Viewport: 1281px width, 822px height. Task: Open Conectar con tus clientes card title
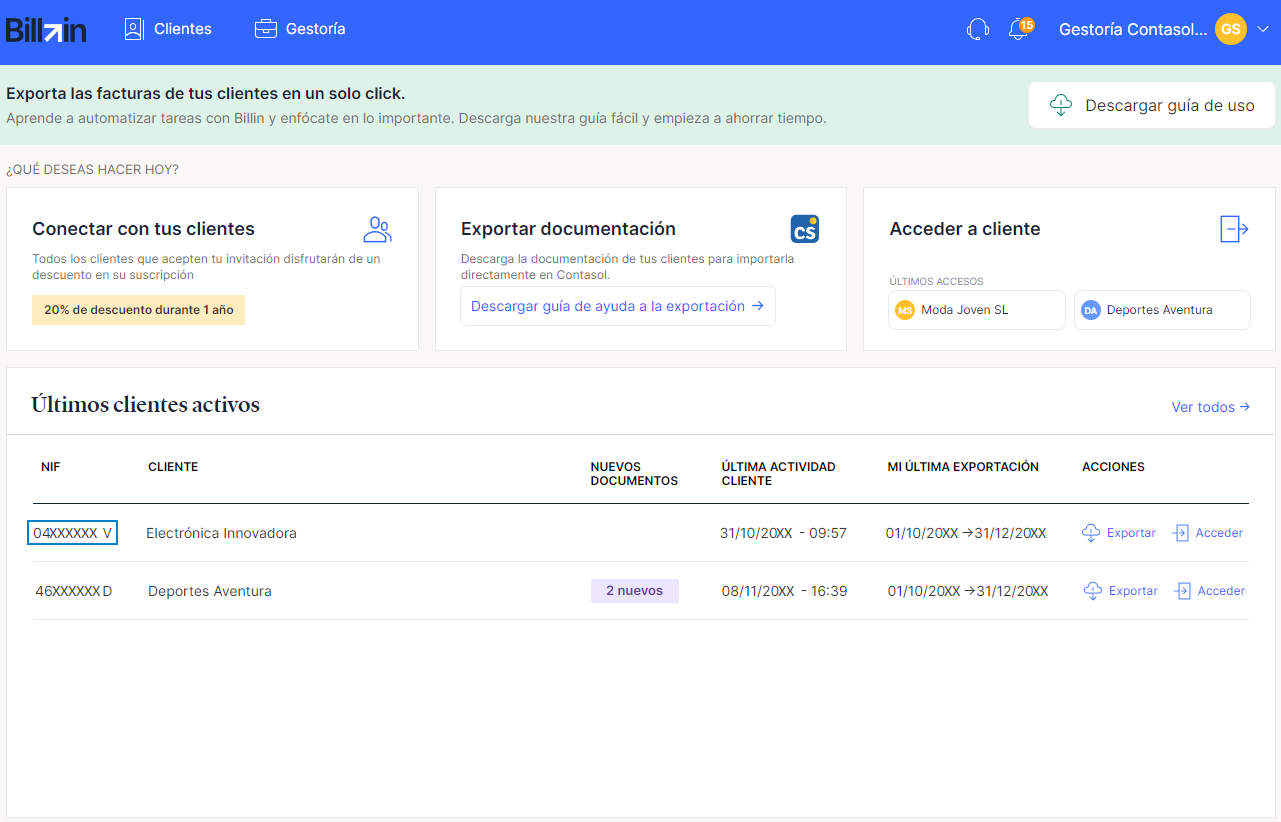[x=143, y=229]
